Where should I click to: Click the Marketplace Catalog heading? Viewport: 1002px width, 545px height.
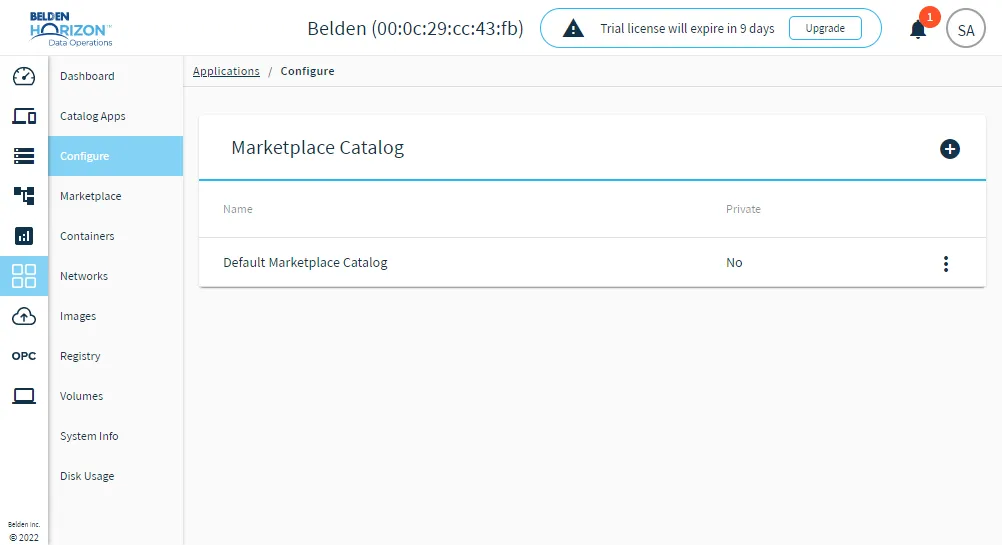click(x=318, y=148)
